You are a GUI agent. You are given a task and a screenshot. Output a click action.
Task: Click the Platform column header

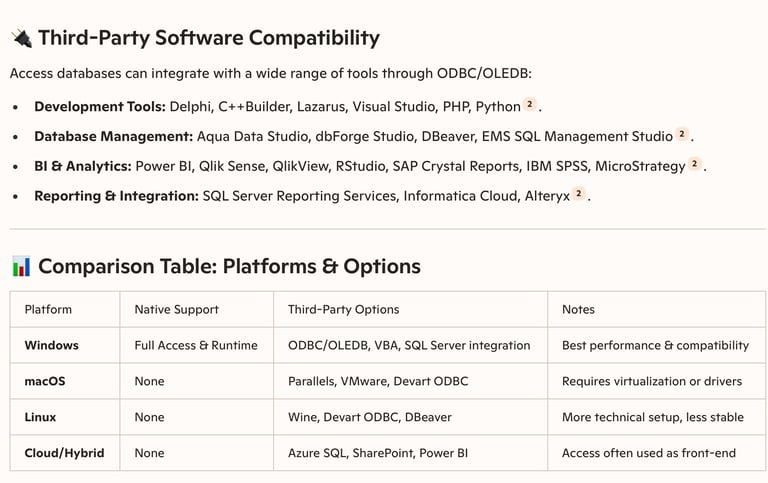[48, 310]
